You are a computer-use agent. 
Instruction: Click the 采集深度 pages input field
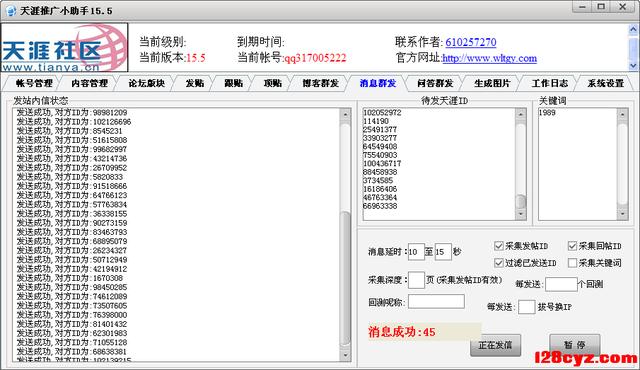(x=416, y=280)
